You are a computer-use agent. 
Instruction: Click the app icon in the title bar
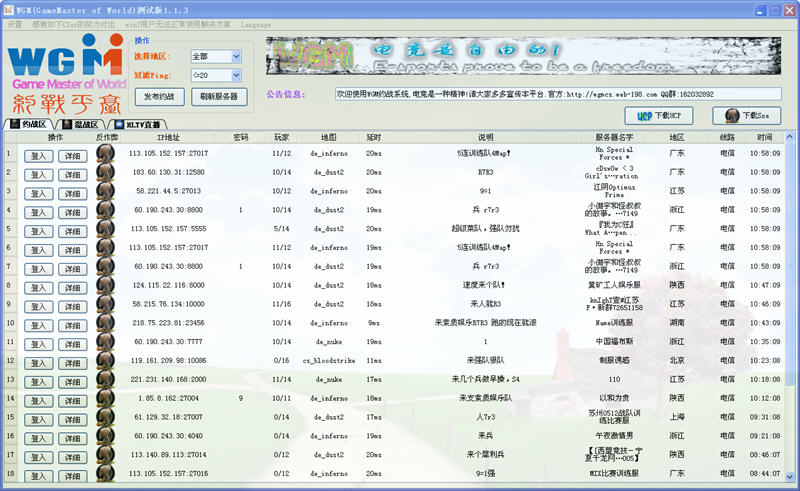8,8
